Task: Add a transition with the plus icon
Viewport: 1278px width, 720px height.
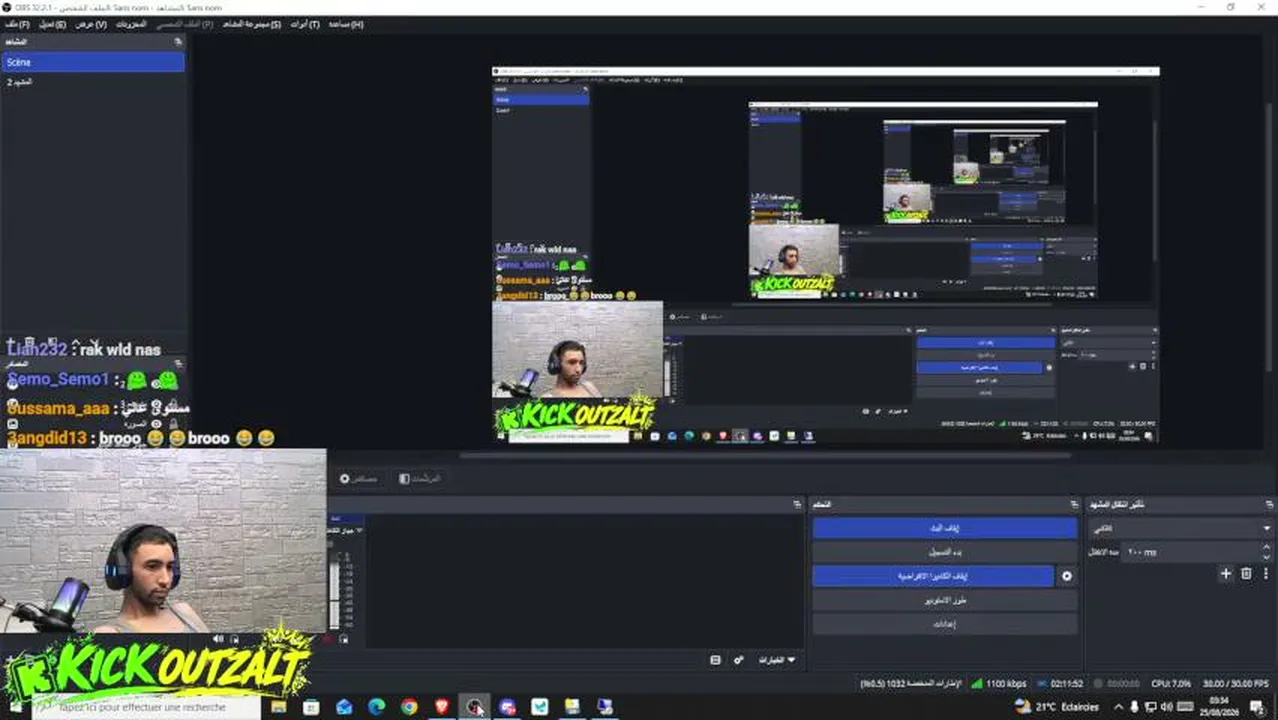Action: 1226,574
